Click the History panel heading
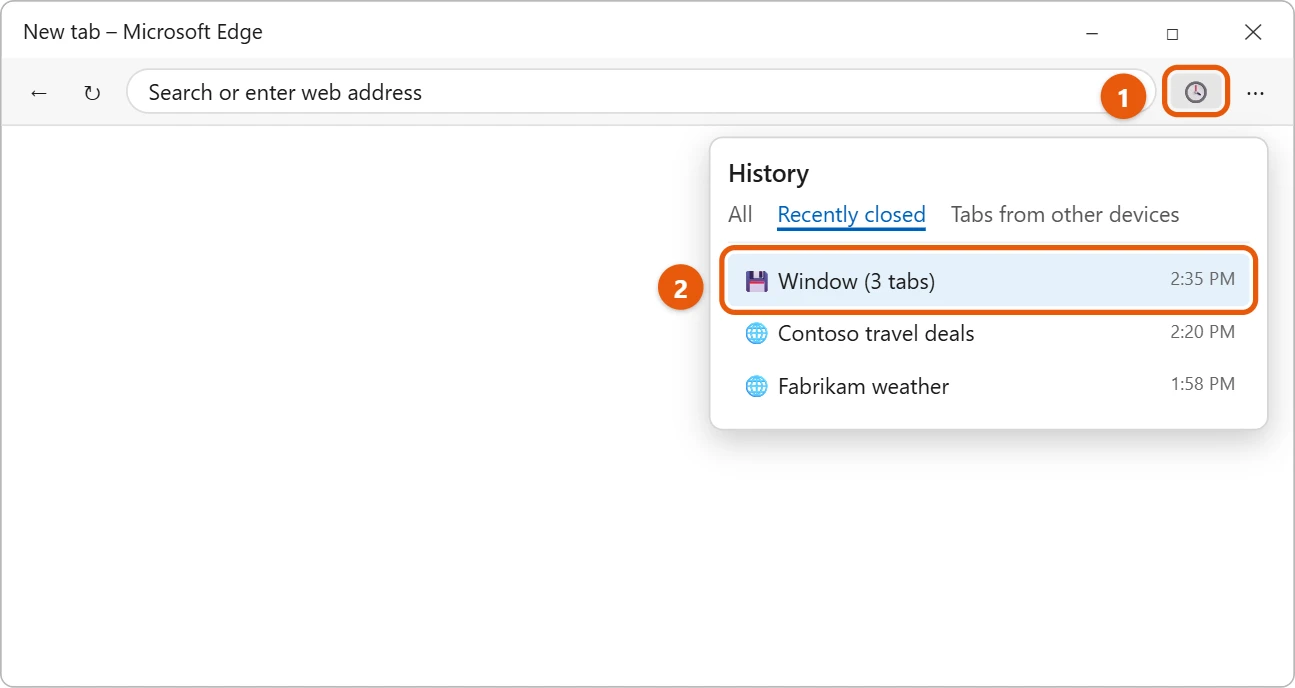1295x688 pixels. click(768, 173)
